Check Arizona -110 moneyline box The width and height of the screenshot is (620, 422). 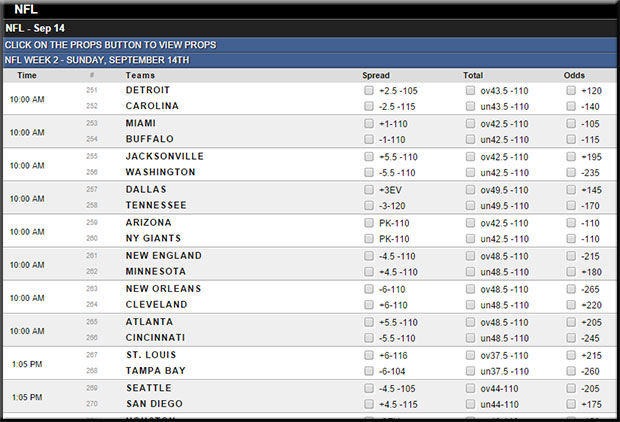point(571,223)
